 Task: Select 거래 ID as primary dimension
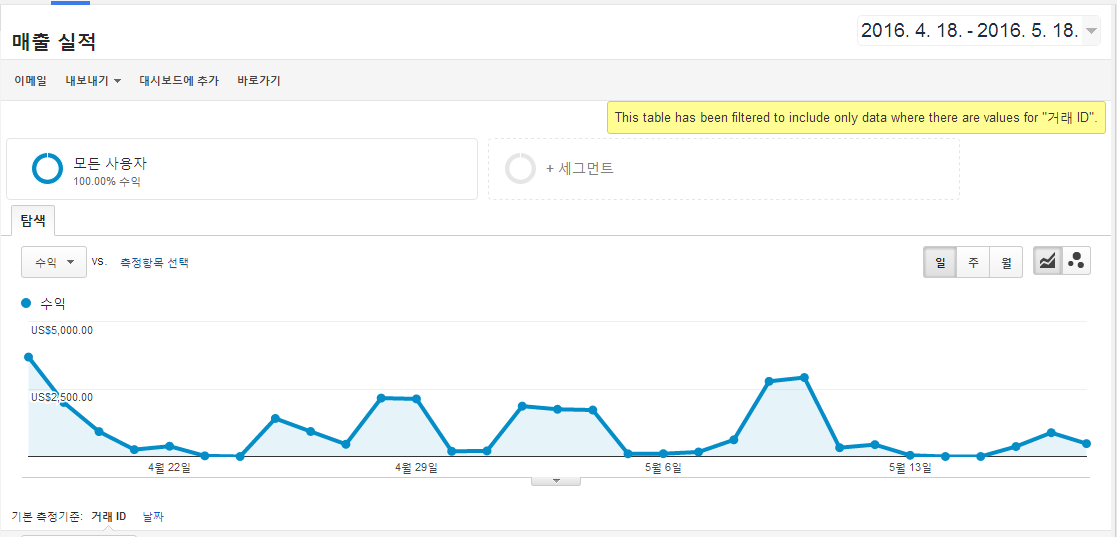[x=109, y=516]
